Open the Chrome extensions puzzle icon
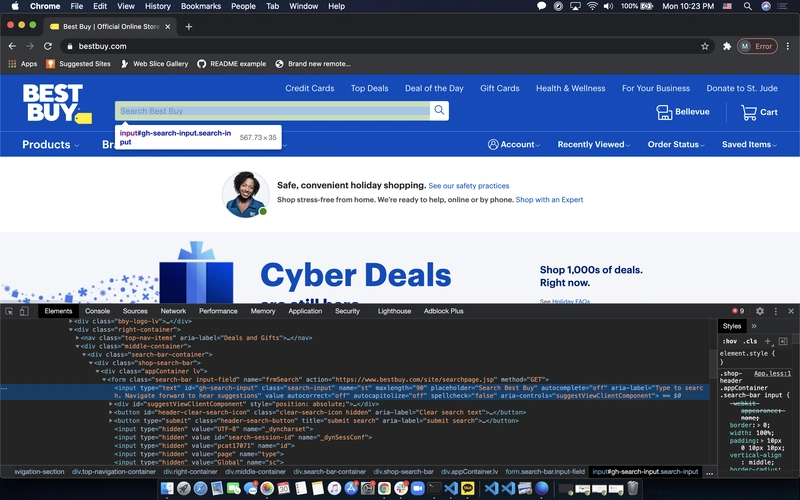The image size is (800, 500). tap(727, 46)
